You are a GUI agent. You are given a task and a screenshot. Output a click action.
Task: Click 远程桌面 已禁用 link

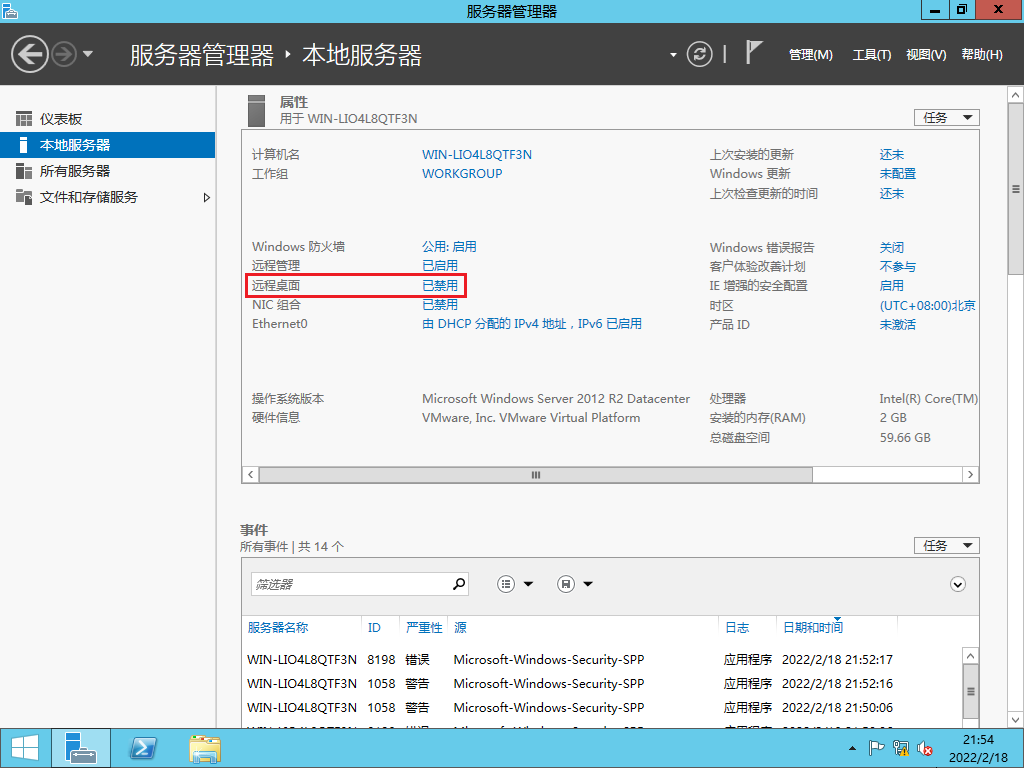[440, 285]
